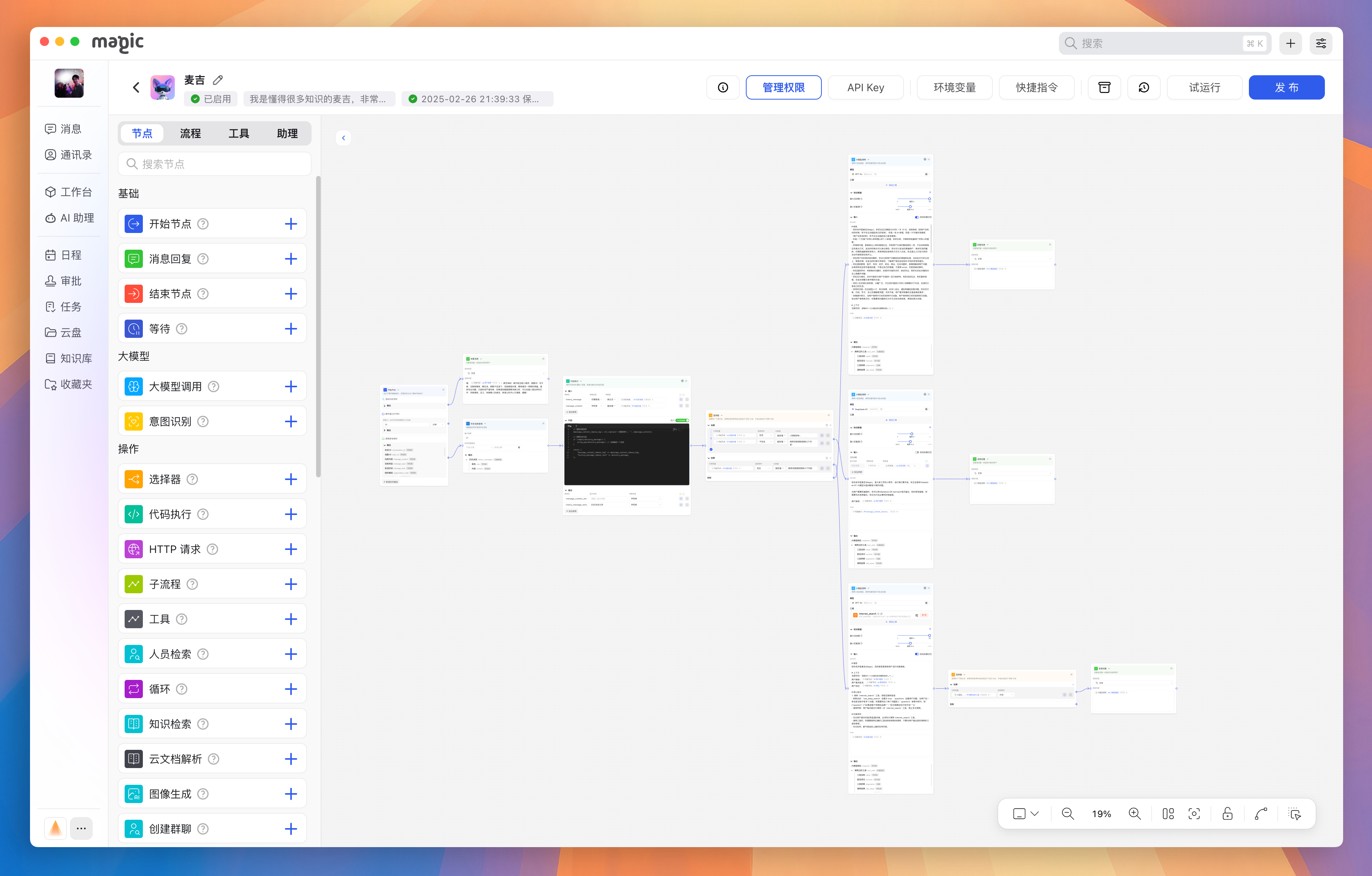Viewport: 1372px width, 876px height.
Task: Adjust 最大召回数 slider in the topmost 大模型调用 node
Action: click(x=913, y=199)
